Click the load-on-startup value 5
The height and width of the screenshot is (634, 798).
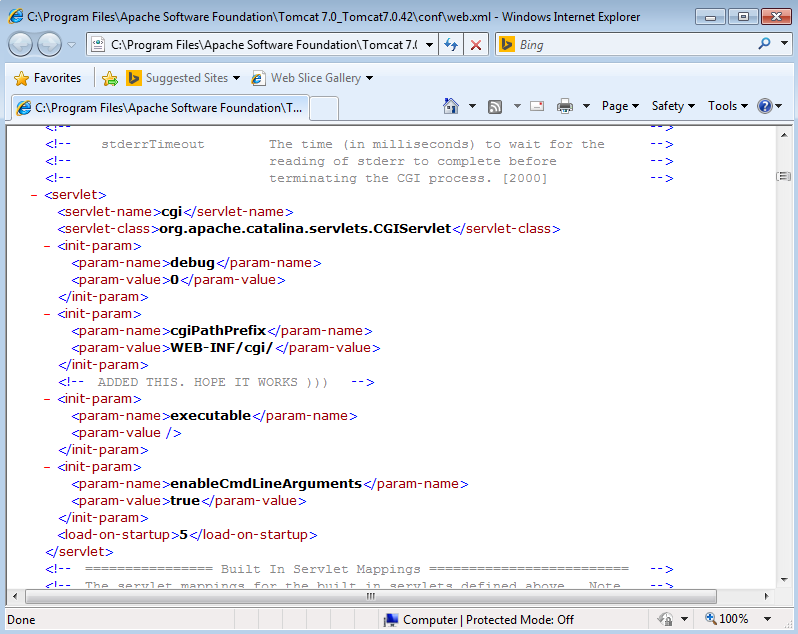(x=184, y=535)
